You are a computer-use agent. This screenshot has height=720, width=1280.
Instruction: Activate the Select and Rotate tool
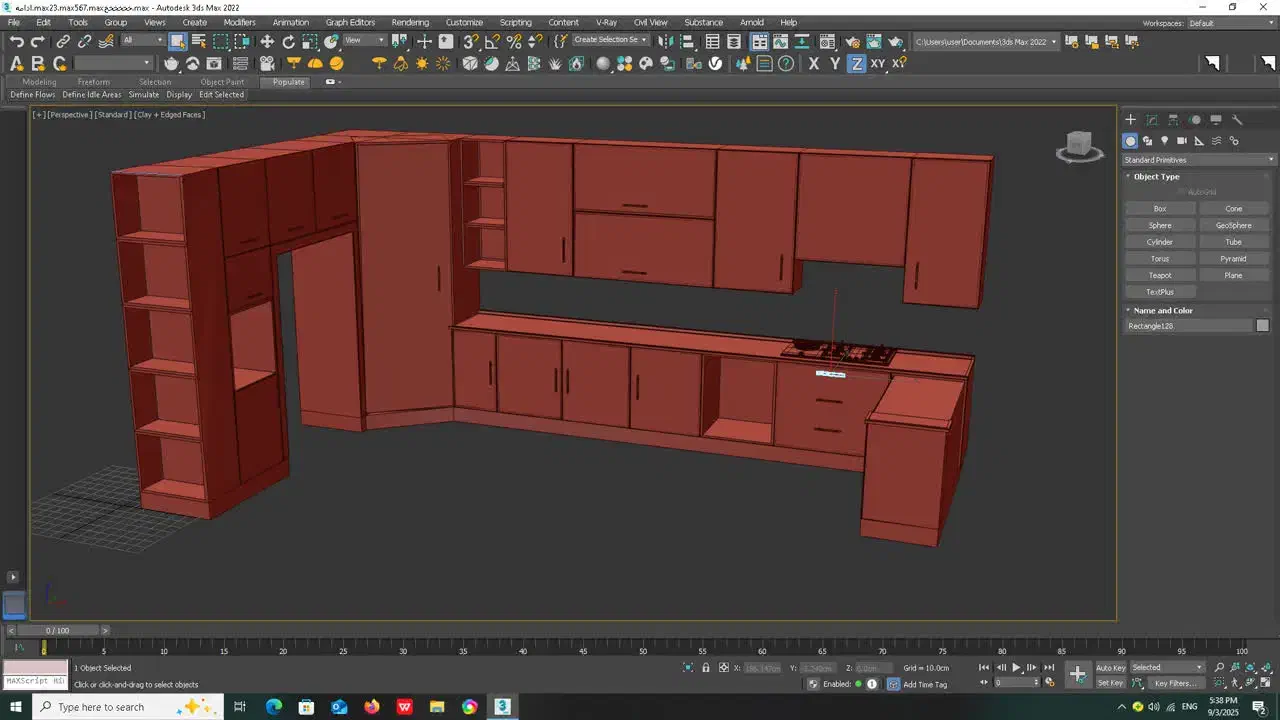pos(289,41)
